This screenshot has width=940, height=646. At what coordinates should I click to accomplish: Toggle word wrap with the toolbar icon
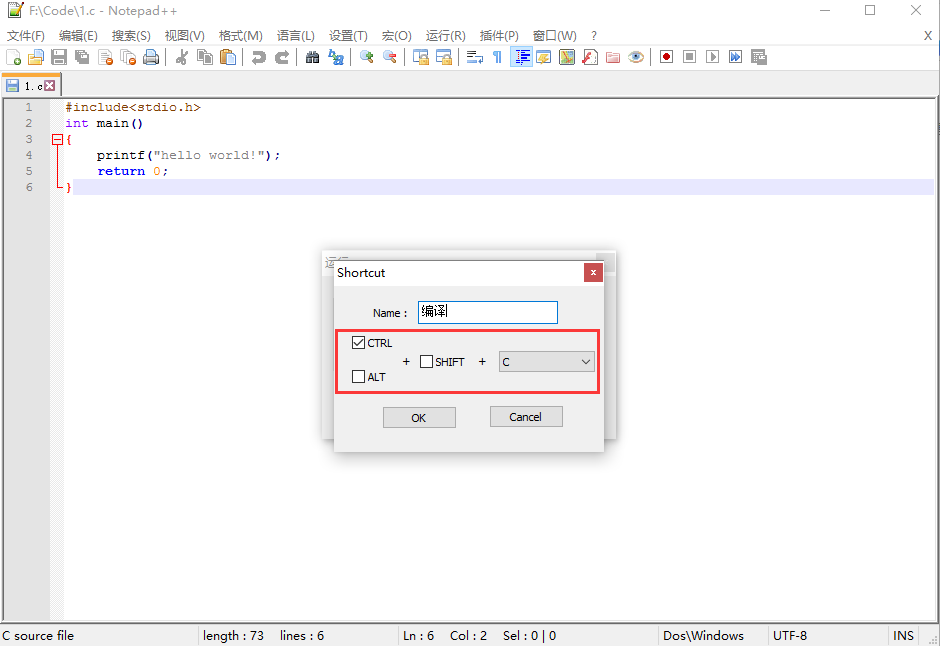tap(476, 57)
